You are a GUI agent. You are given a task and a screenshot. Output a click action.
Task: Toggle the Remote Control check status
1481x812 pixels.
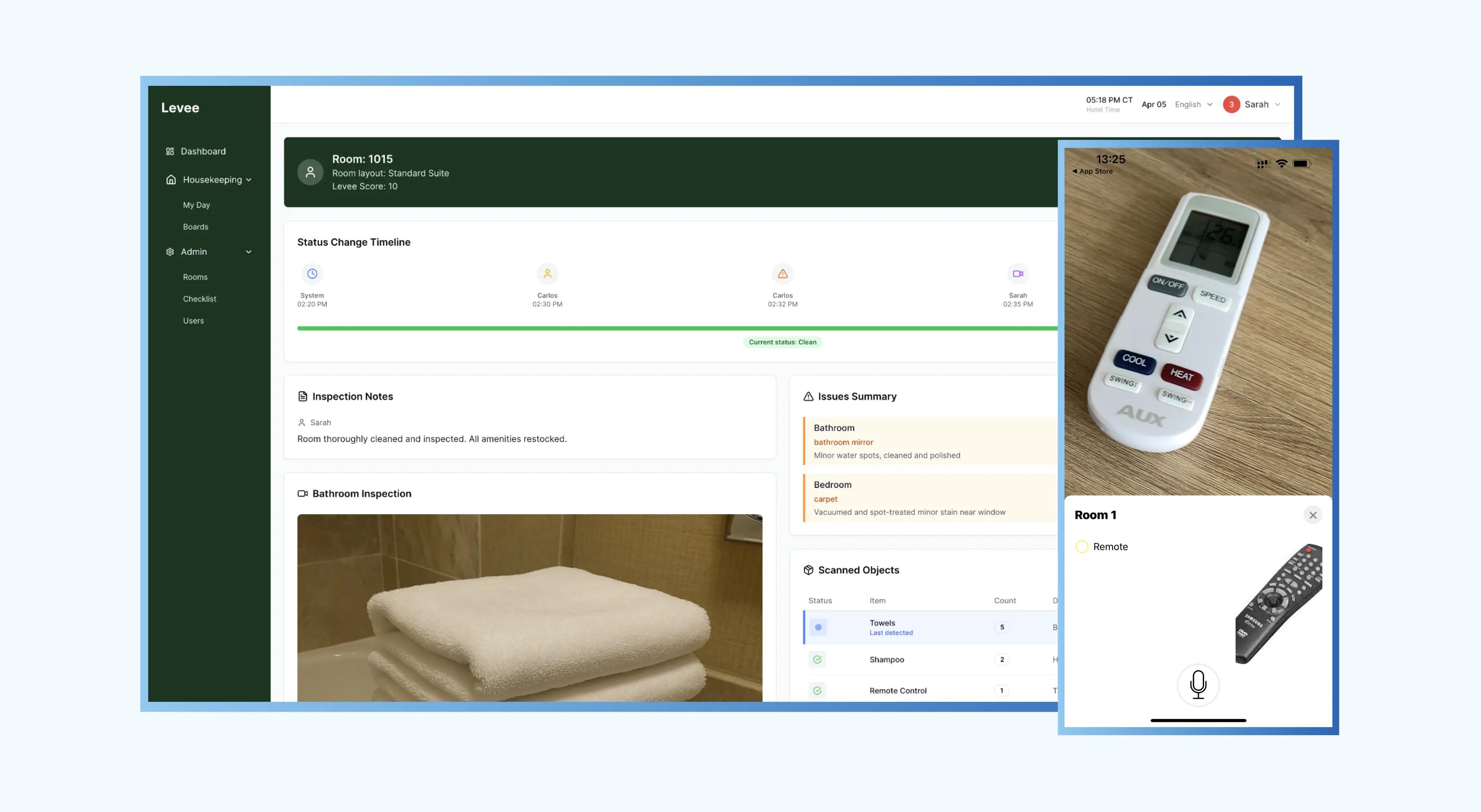tap(817, 690)
